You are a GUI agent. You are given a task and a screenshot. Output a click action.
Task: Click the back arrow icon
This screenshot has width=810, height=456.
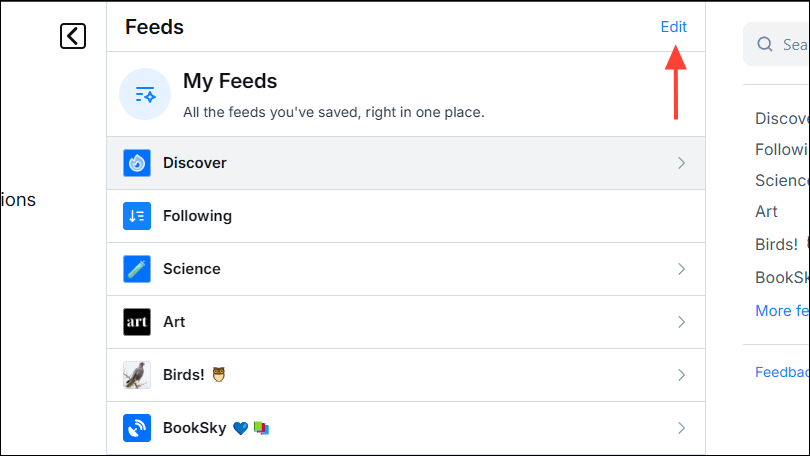coord(73,36)
